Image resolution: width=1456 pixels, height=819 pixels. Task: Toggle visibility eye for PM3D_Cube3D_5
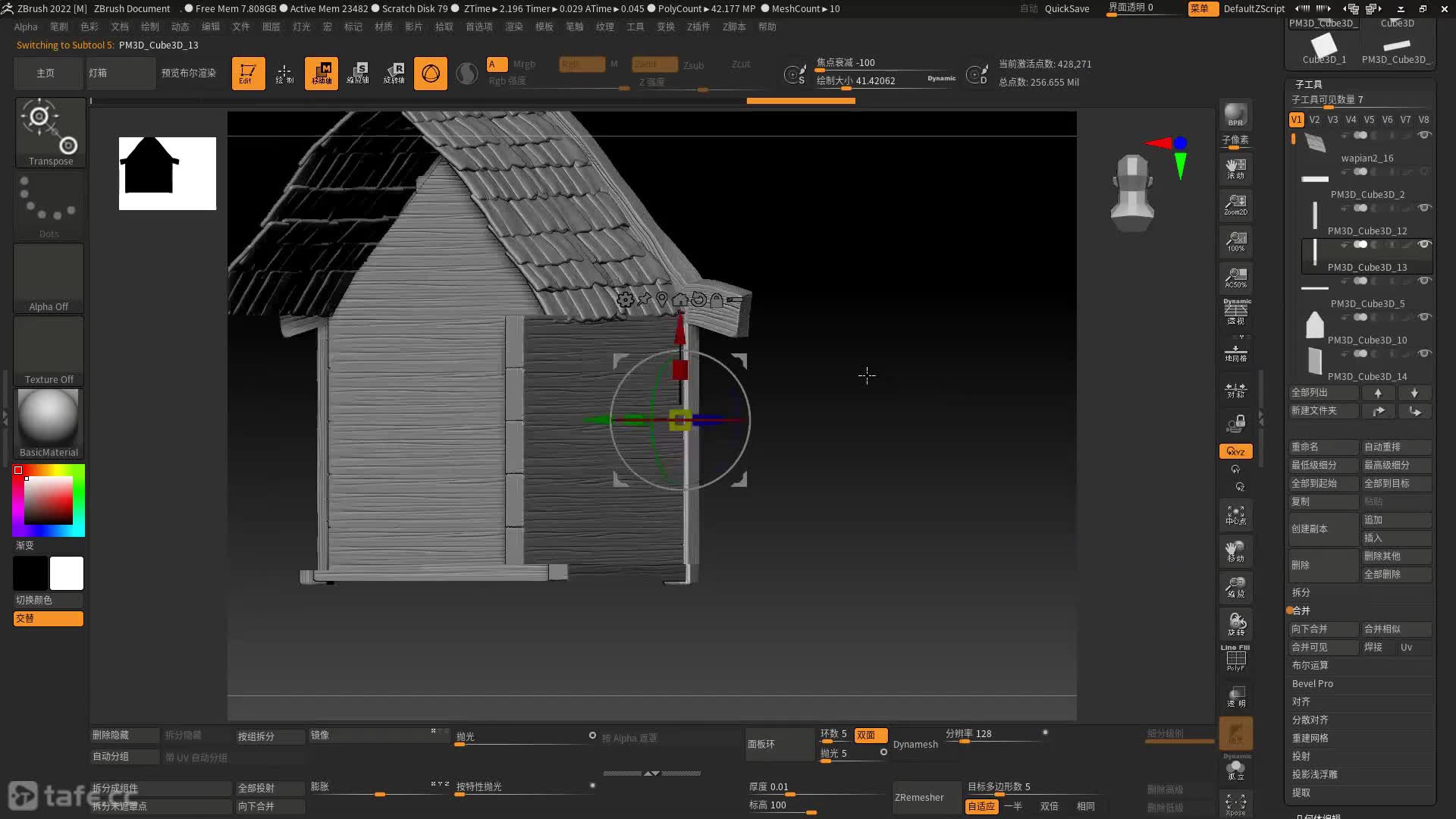tap(1424, 281)
